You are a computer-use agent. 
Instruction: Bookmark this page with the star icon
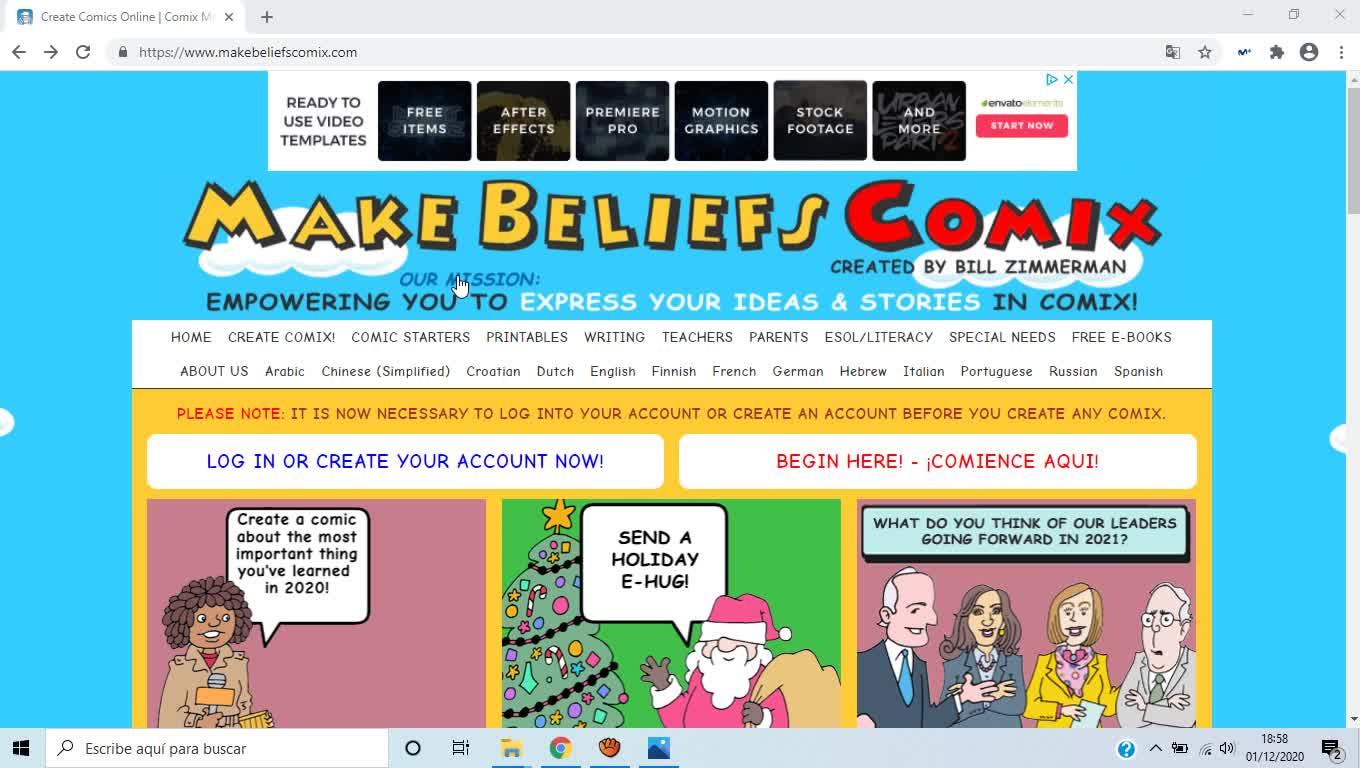click(x=1205, y=52)
